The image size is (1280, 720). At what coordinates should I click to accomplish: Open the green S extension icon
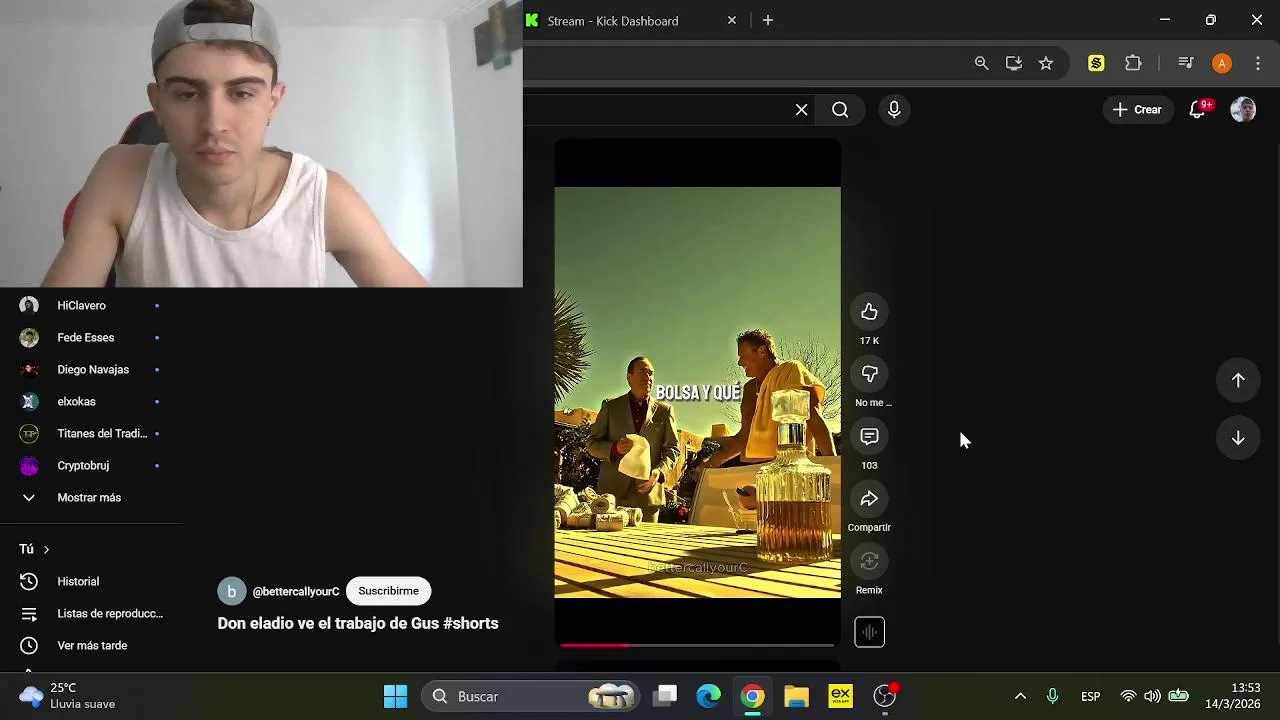point(1096,63)
